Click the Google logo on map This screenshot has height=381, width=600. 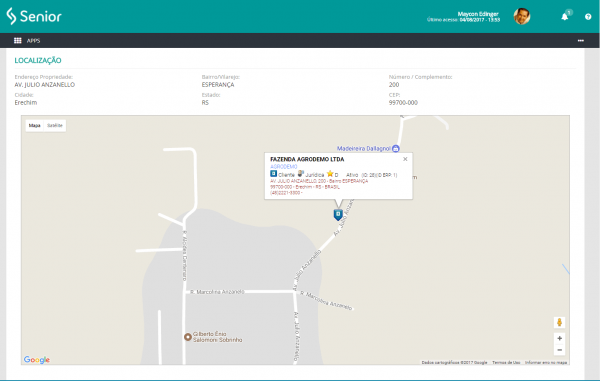click(x=37, y=360)
